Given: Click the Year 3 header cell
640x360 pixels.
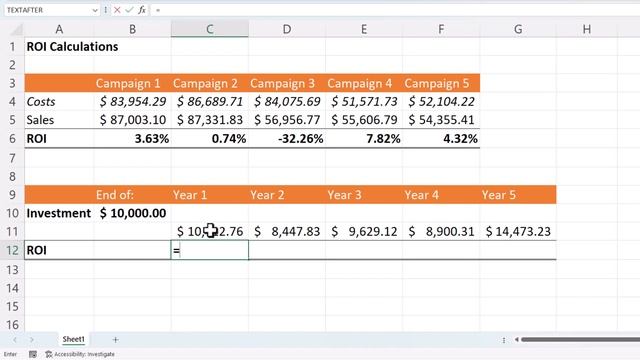Looking at the screenshot, I should click(x=364, y=195).
